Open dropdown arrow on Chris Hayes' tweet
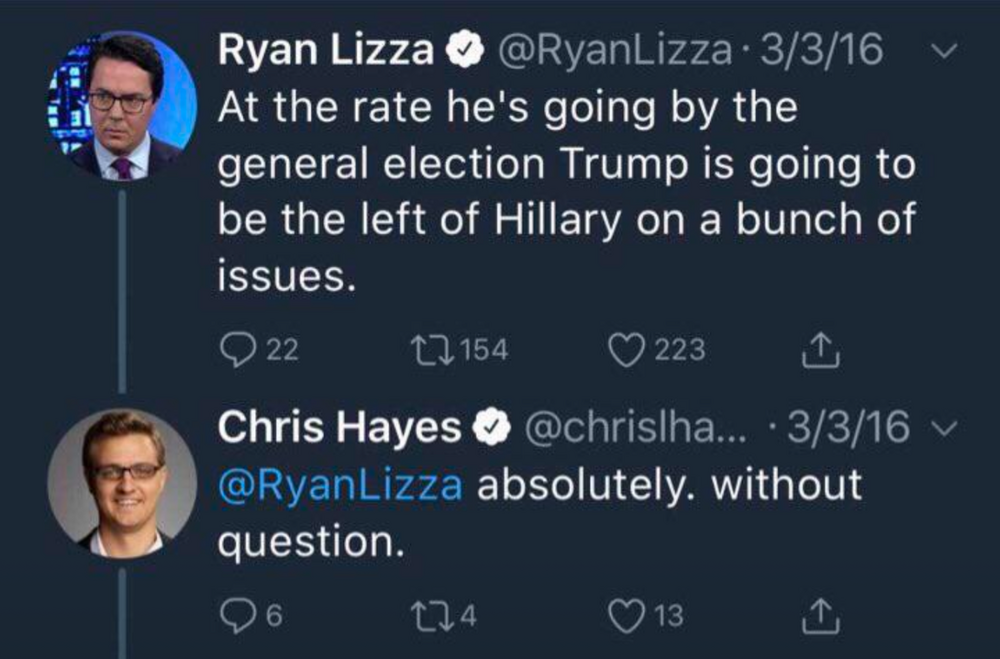Image resolution: width=1000 pixels, height=659 pixels. pos(950,429)
